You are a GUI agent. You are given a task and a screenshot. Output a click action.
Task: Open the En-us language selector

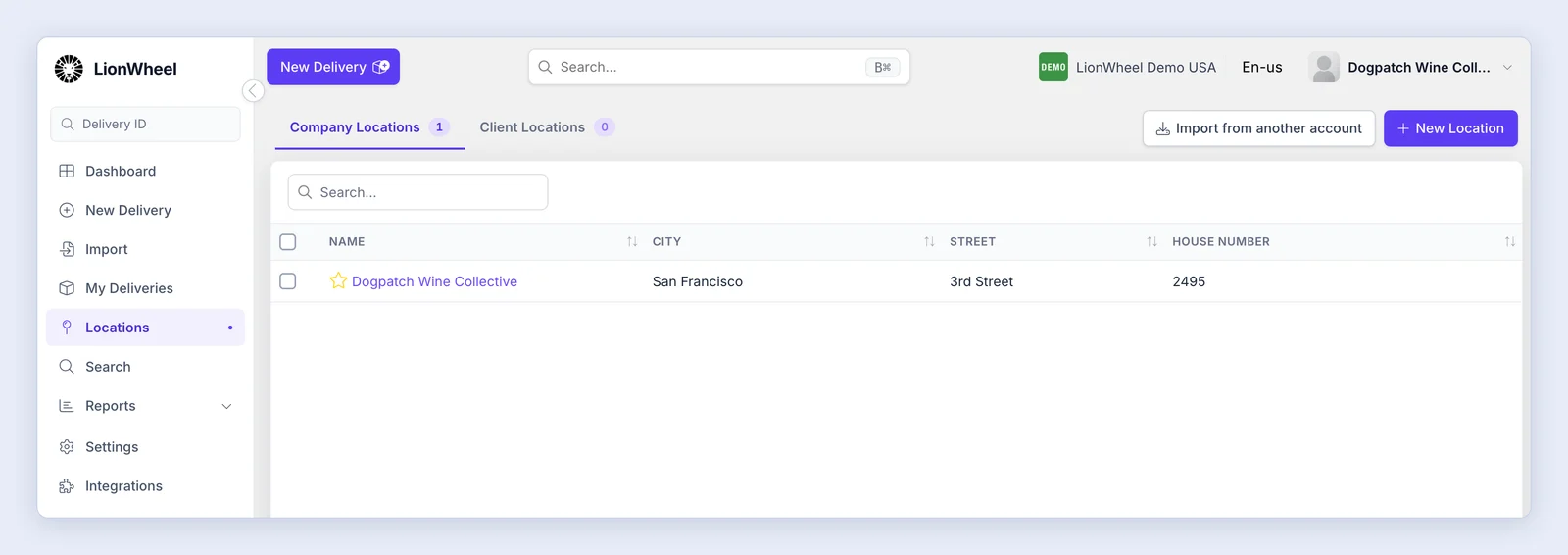coord(1262,67)
